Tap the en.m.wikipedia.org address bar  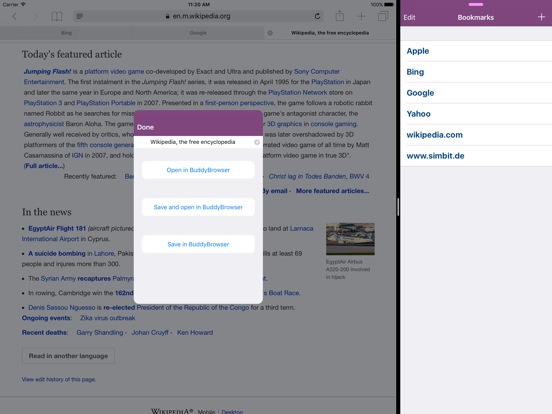pyautogui.click(x=198, y=16)
